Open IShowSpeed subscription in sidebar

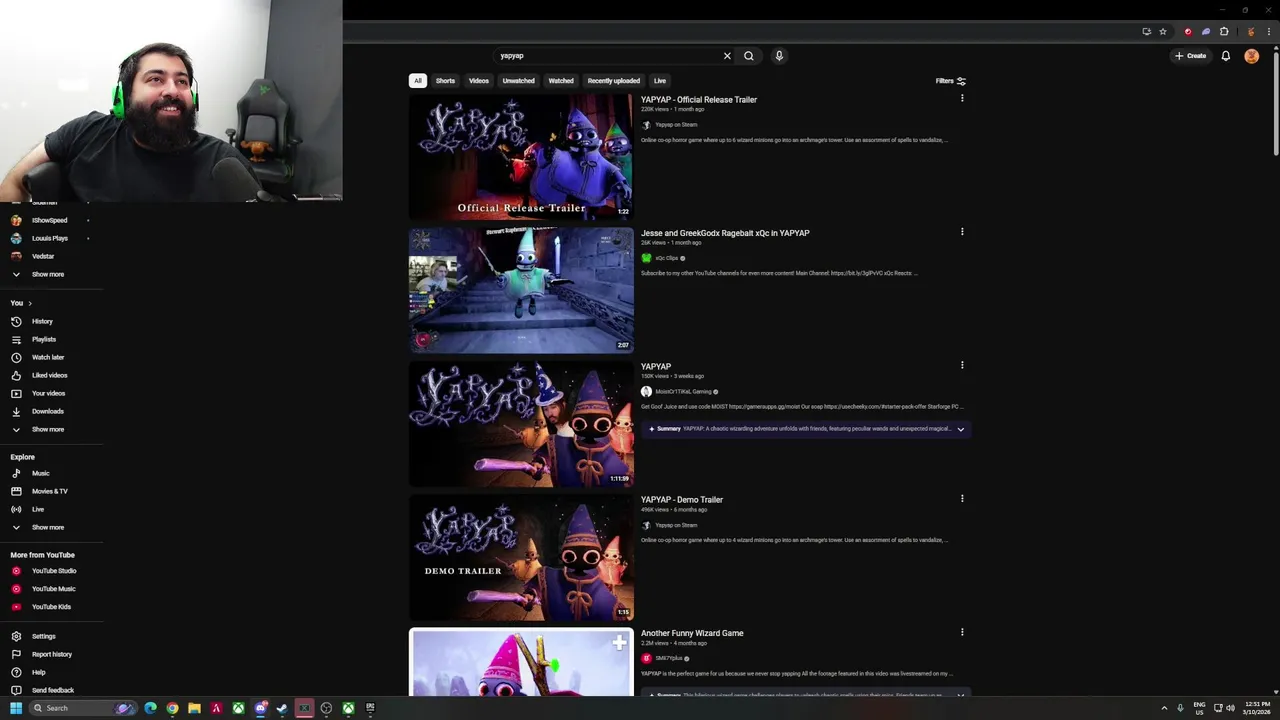(x=49, y=220)
